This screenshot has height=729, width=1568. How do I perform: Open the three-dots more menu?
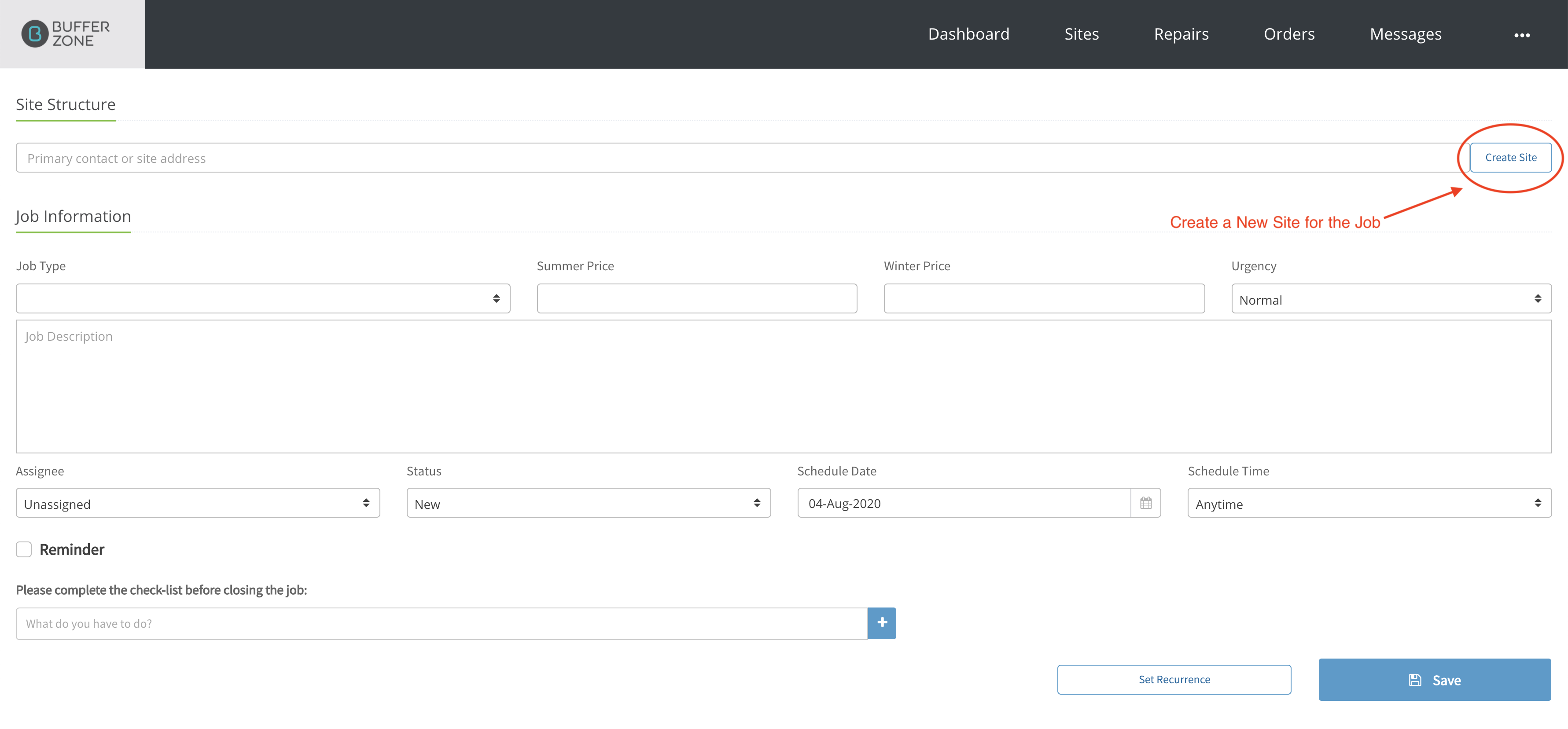click(x=1522, y=35)
